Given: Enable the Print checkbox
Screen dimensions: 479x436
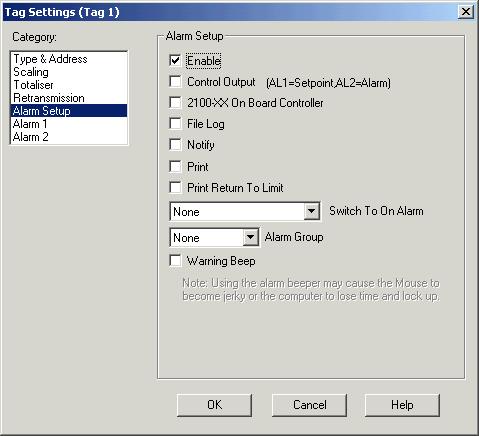Looking at the screenshot, I should (x=175, y=166).
